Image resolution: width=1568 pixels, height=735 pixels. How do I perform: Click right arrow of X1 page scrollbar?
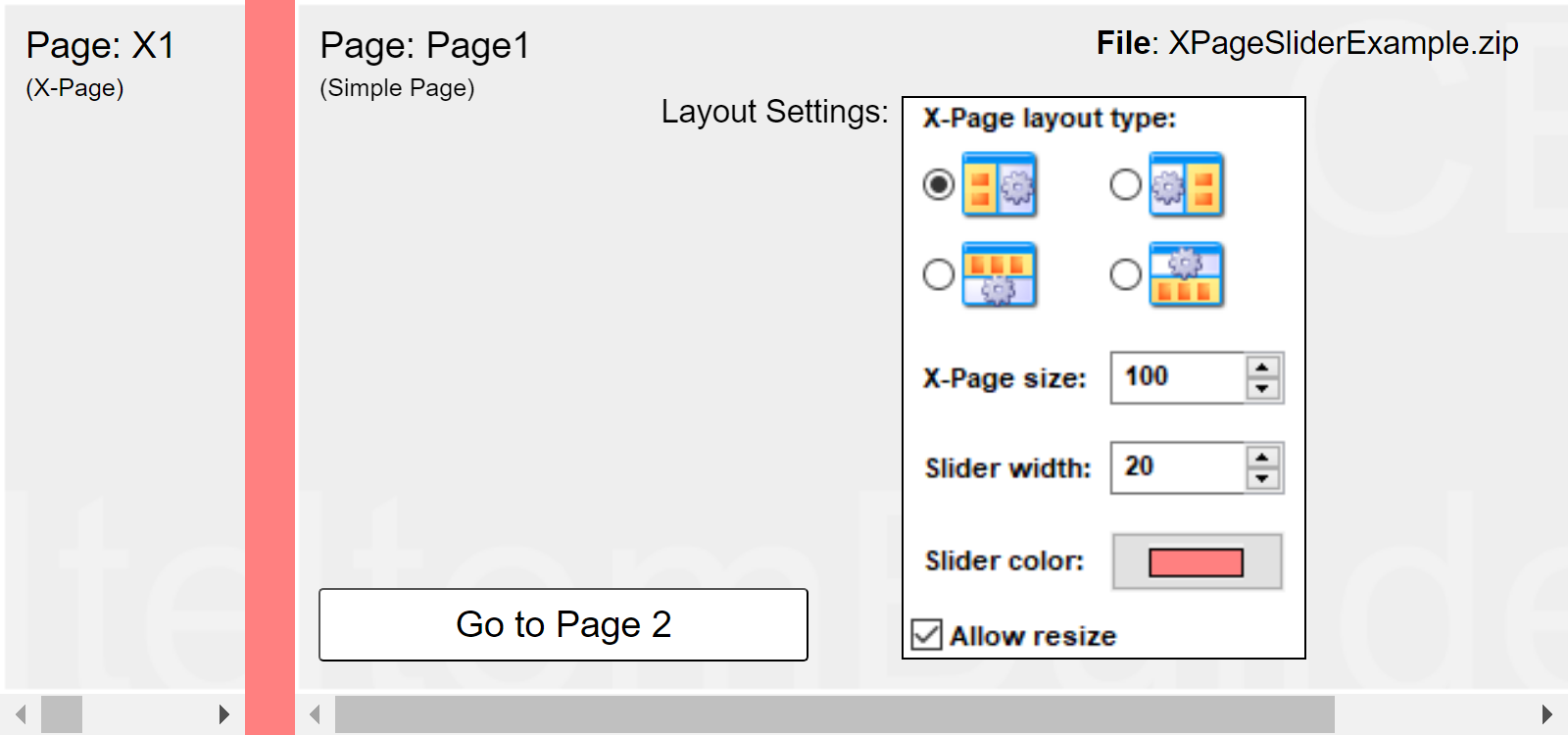[x=224, y=714]
